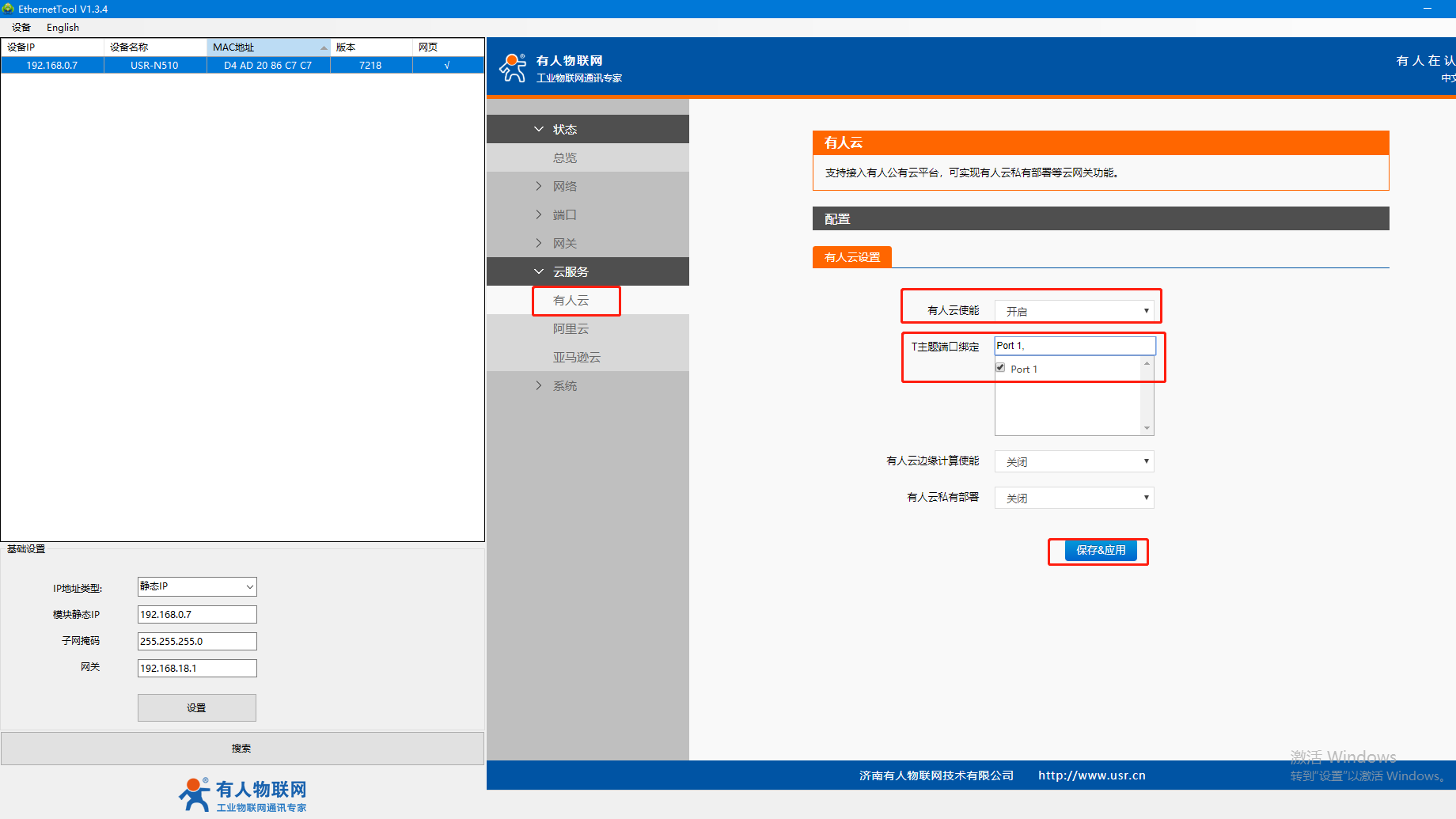1456x819 pixels.
Task: Expand the 端口 sidebar section
Action: (565, 215)
